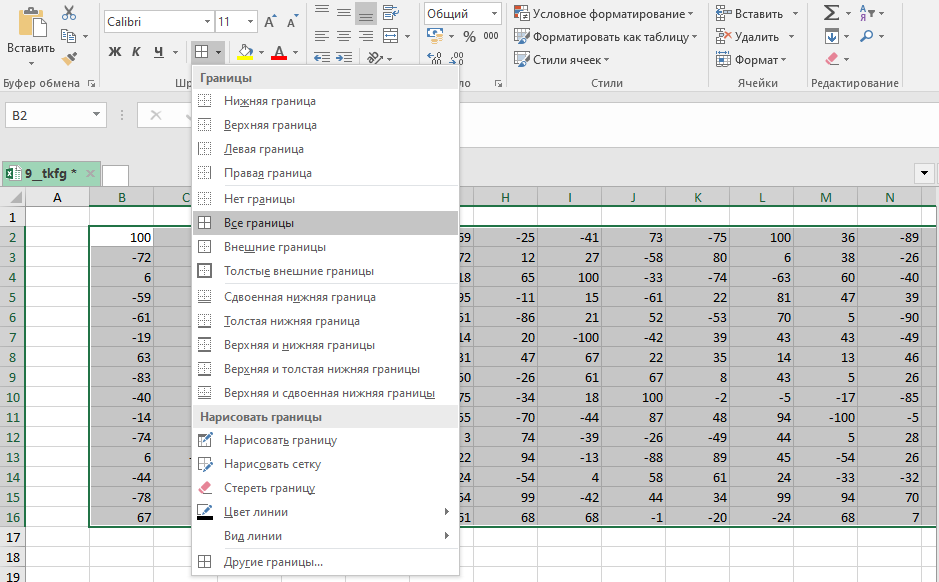Toggle Bold (Ж) formatting
This screenshot has height=582, width=939.
[x=114, y=52]
